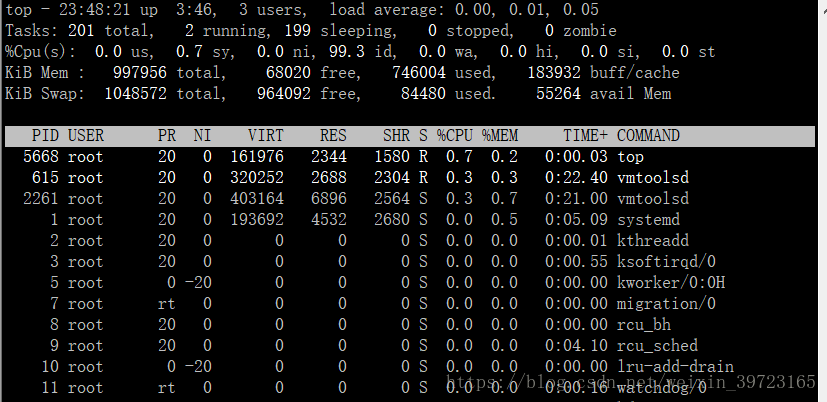Viewport: 827px width, 402px height.
Task: Click '0.7 sy' in Cpu line
Action: click(x=203, y=52)
